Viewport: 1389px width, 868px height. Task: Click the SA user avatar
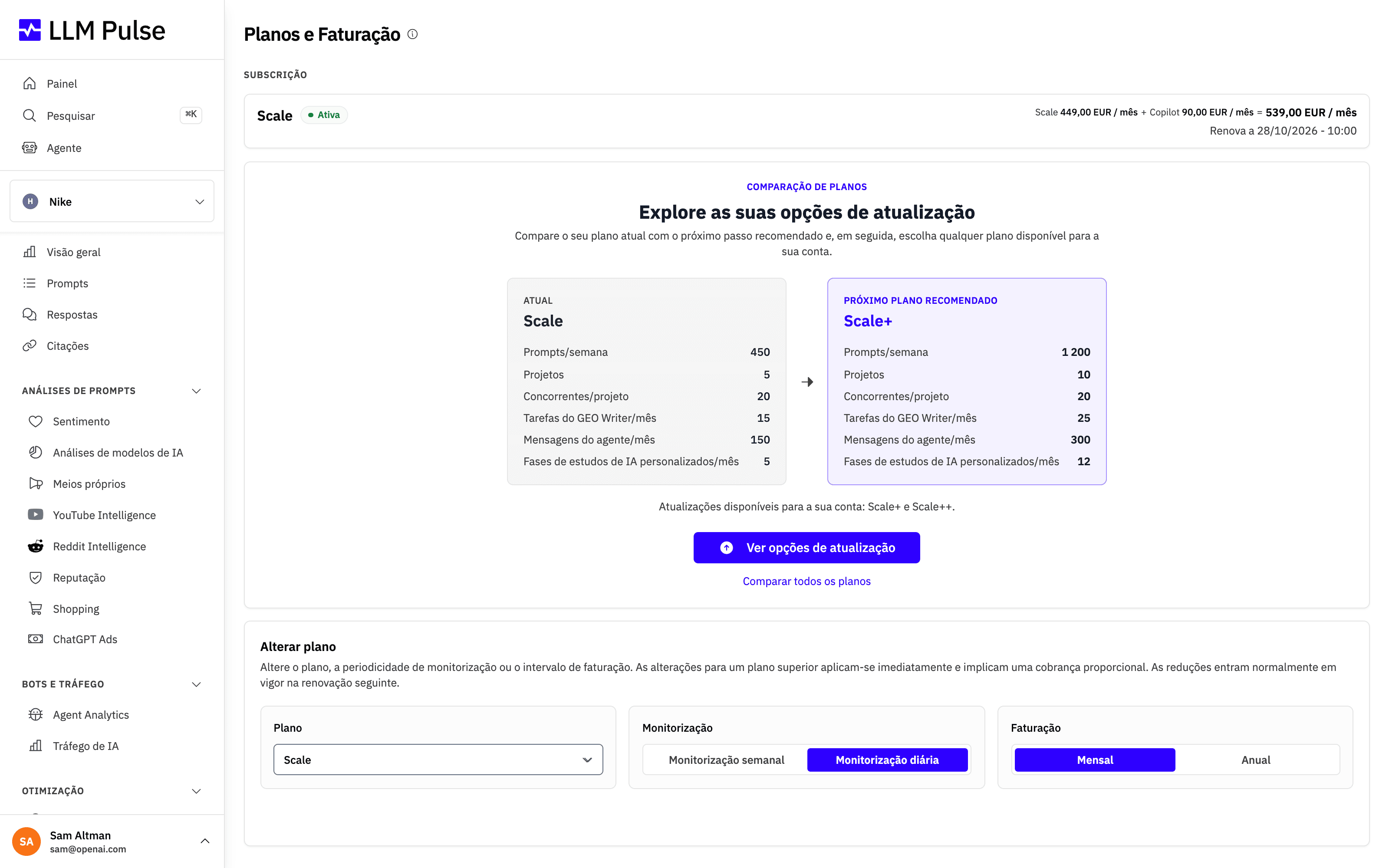point(26,842)
